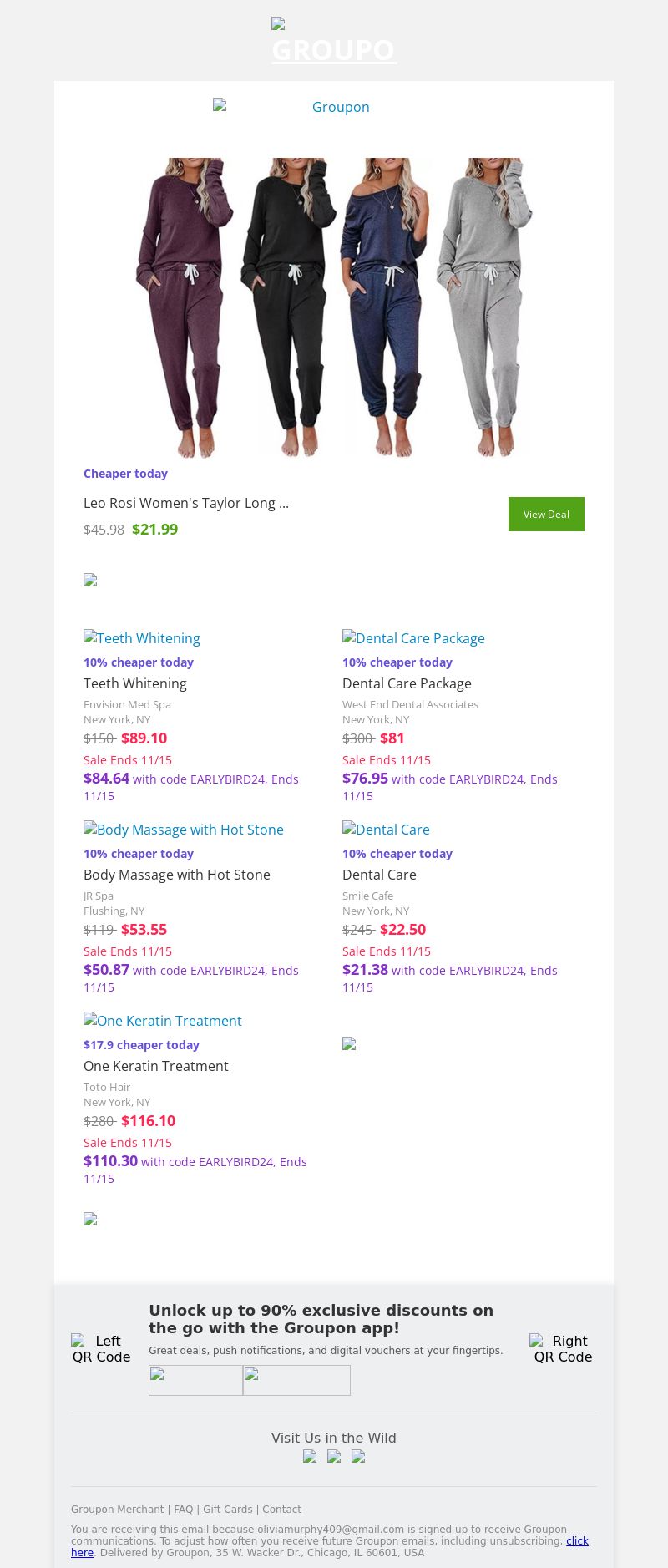668x1568 pixels.
Task: Click the View Deal button
Action: (546, 514)
